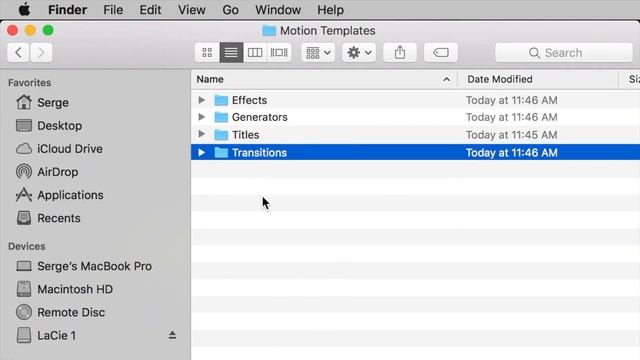Eject the LaCie 1 drive
640x360 pixels.
coord(172,336)
